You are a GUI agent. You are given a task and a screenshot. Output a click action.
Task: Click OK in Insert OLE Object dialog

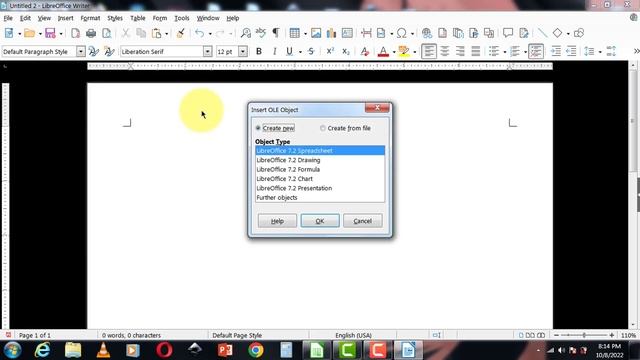(x=320, y=221)
